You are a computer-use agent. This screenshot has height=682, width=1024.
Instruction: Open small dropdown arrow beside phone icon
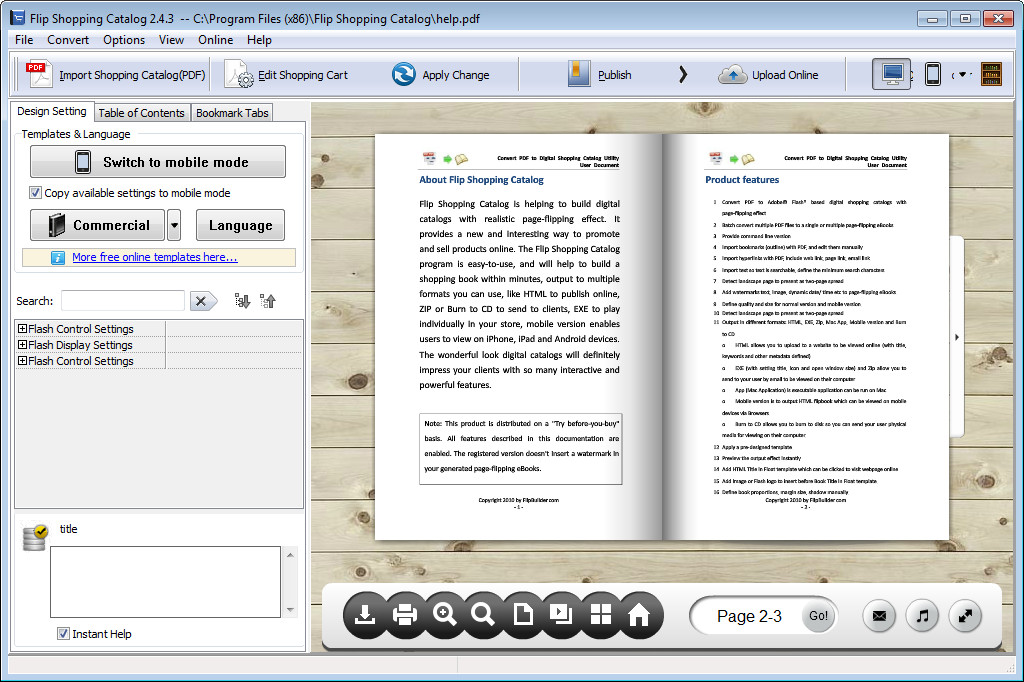click(962, 74)
